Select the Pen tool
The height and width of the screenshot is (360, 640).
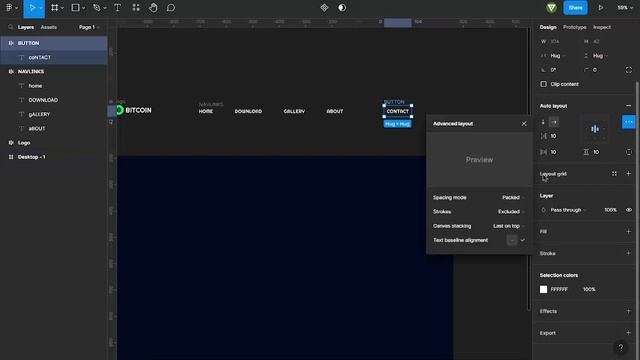tap(97, 8)
